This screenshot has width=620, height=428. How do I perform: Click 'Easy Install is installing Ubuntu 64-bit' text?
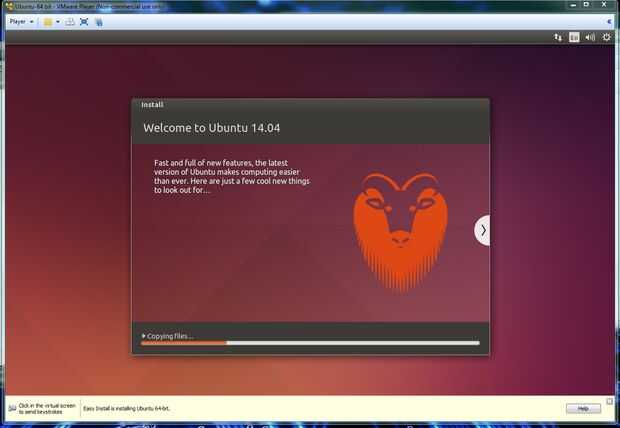[x=127, y=408]
